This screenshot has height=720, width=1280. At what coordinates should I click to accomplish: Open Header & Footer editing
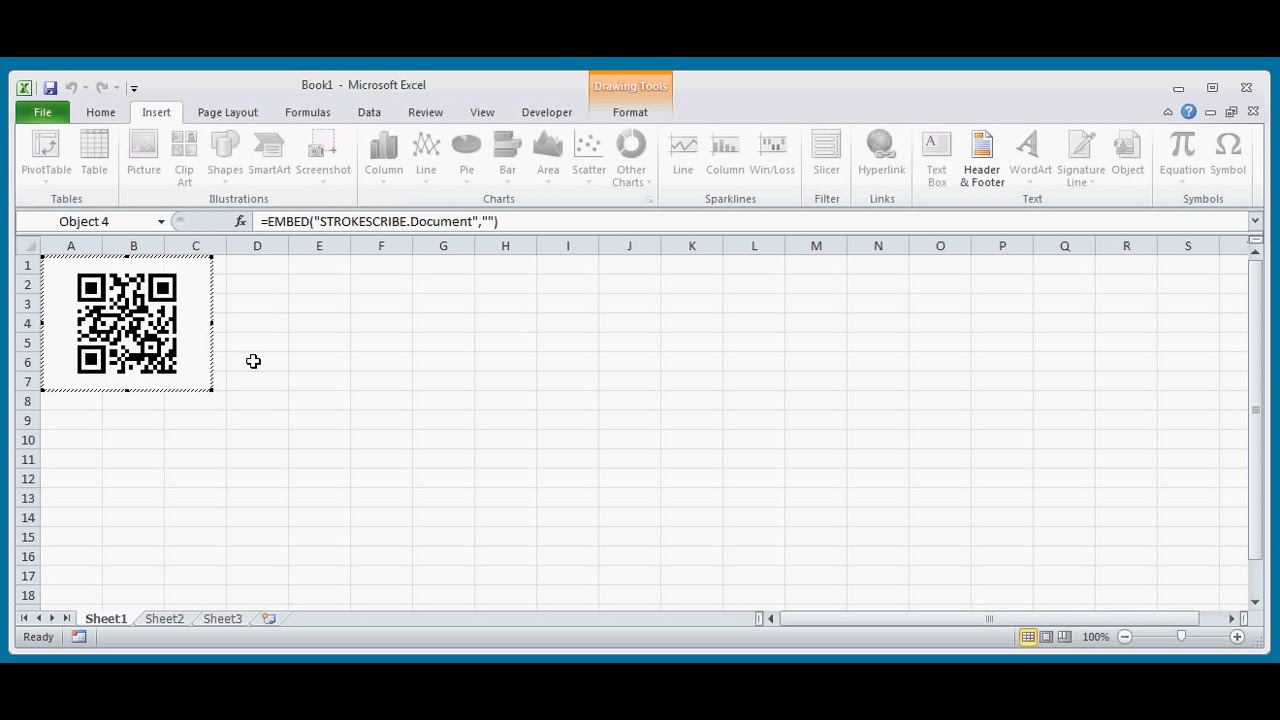pos(982,158)
